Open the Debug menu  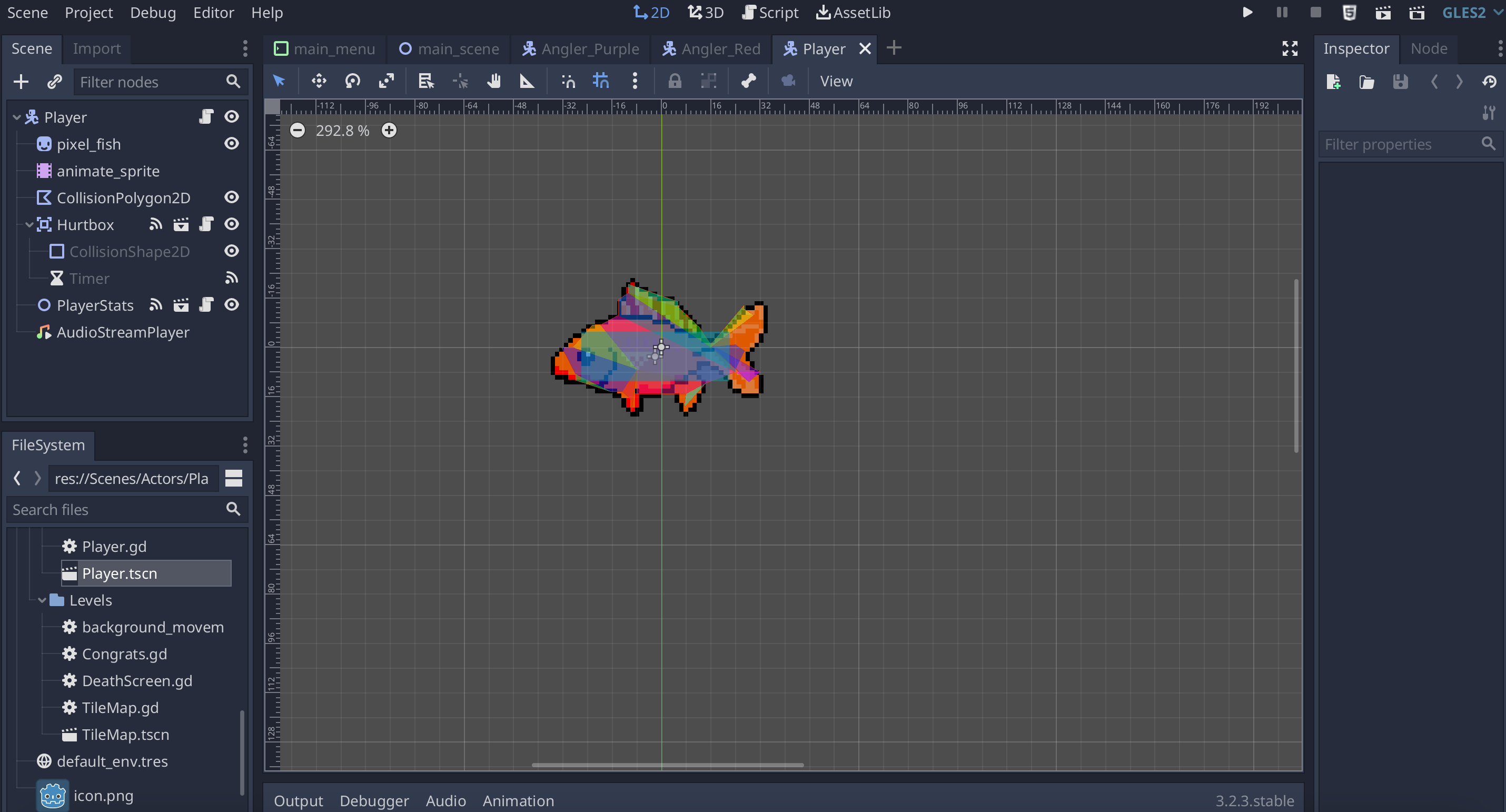pyautogui.click(x=153, y=13)
